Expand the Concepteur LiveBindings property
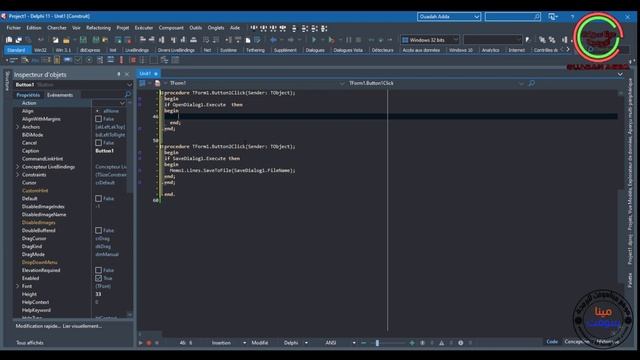The width and height of the screenshot is (640, 360). [x=18, y=167]
